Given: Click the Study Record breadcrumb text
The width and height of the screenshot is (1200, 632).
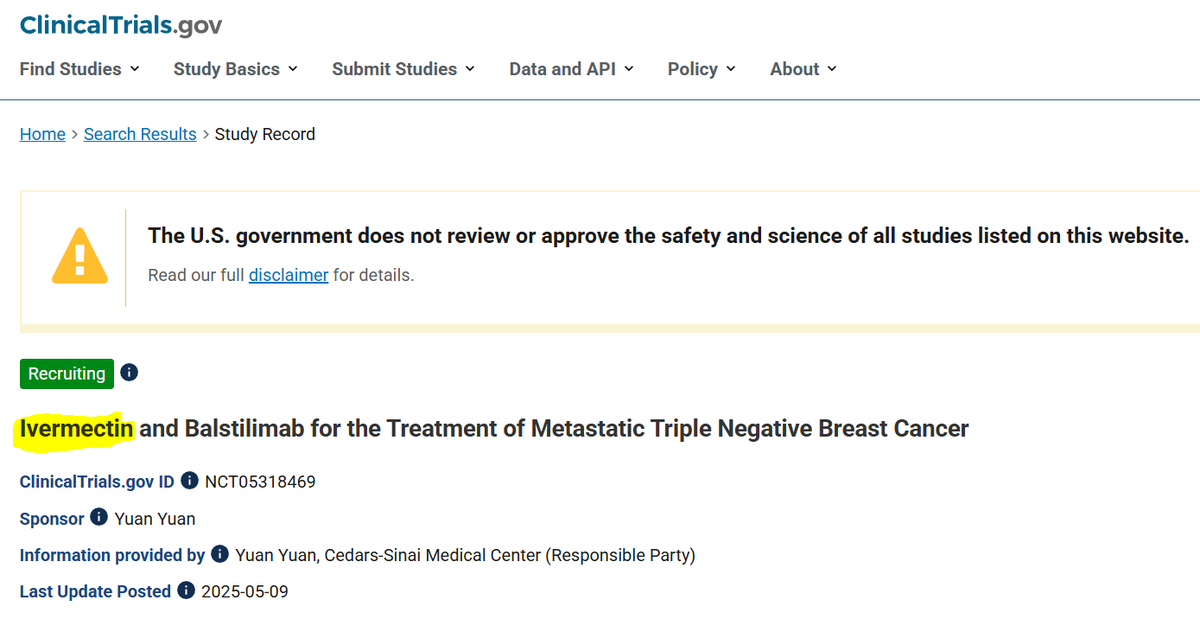Looking at the screenshot, I should [265, 134].
